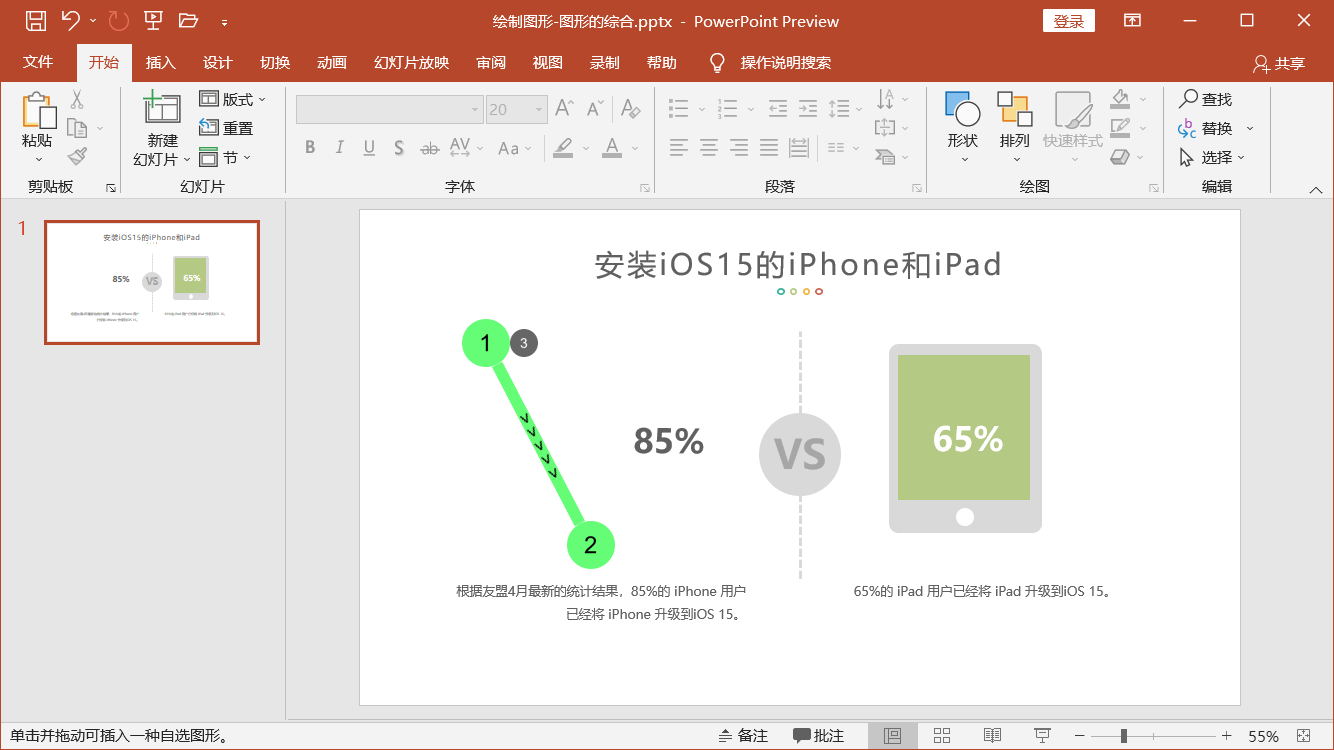The image size is (1334, 750).
Task: Toggle text shadow
Action: pyautogui.click(x=399, y=148)
